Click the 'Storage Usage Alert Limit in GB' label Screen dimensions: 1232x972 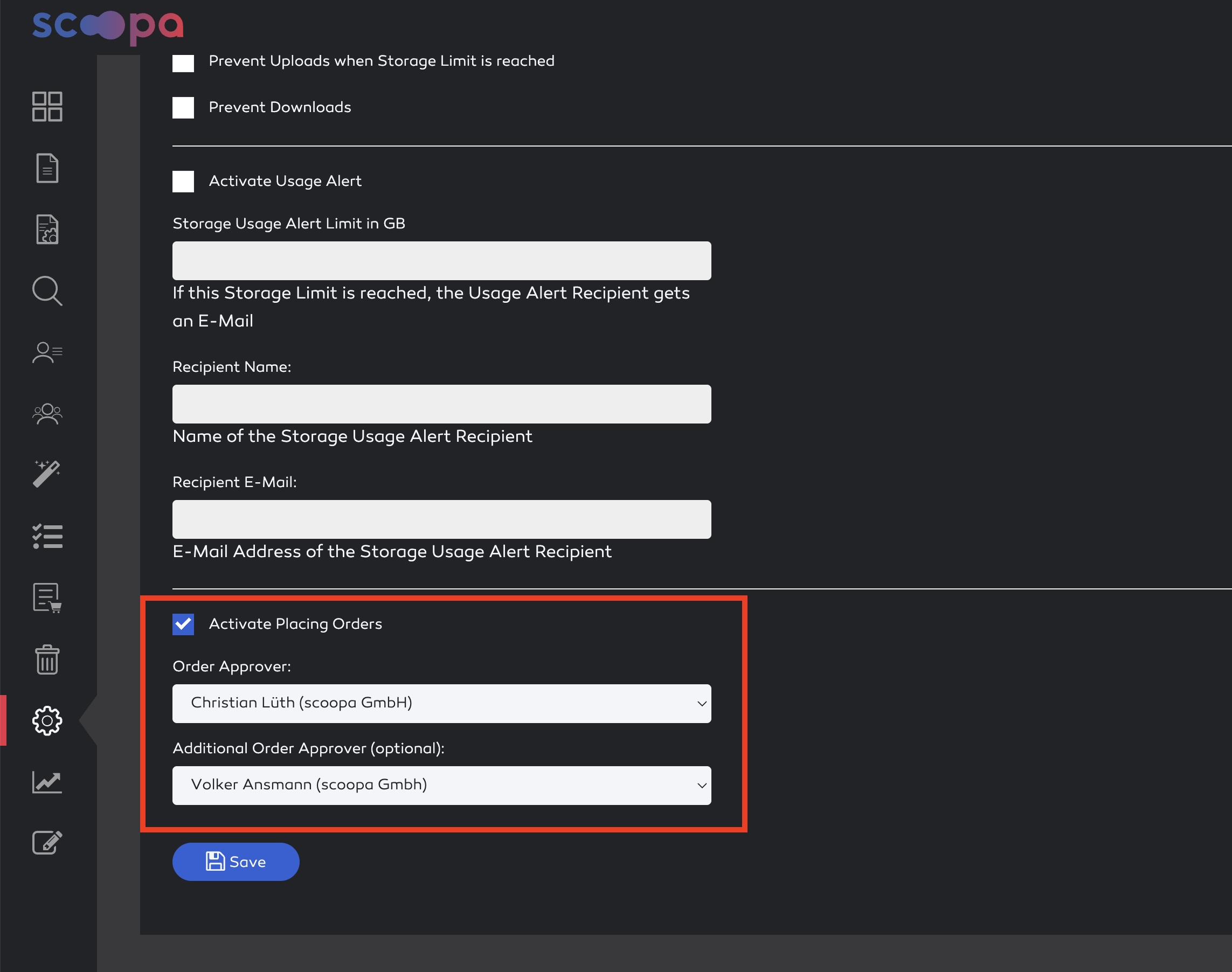(x=289, y=224)
